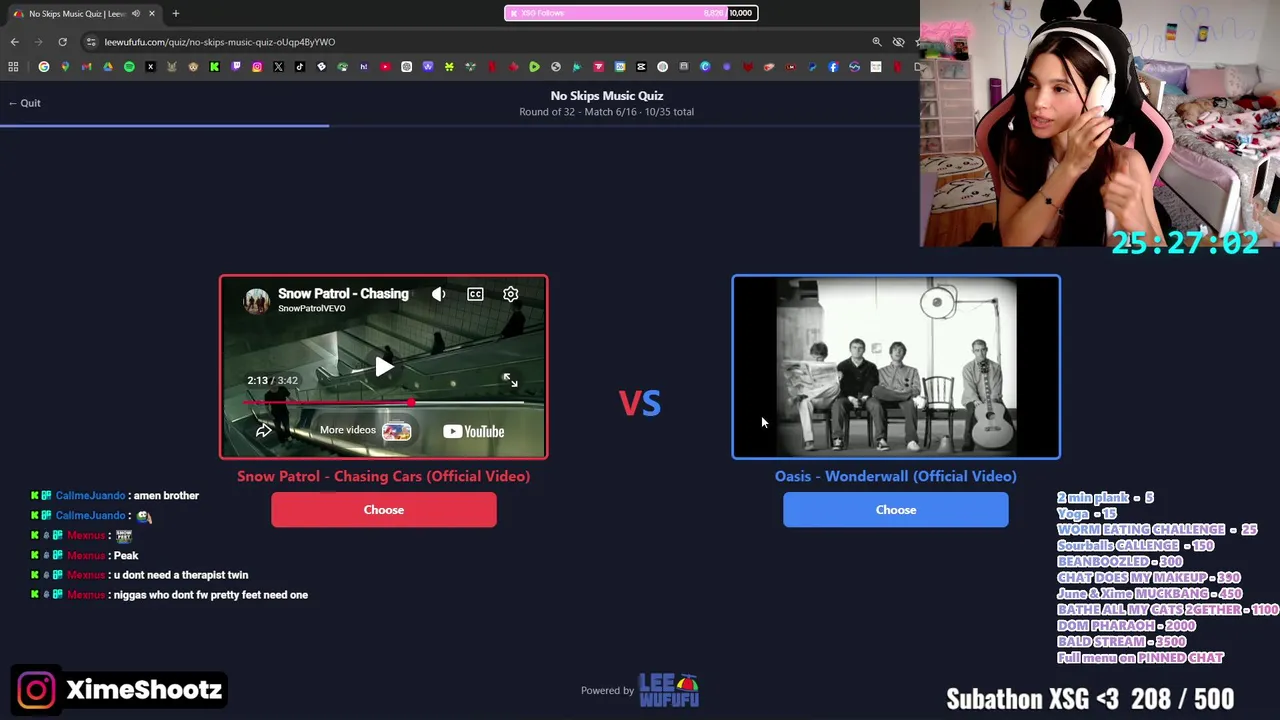Image resolution: width=1280 pixels, height=720 pixels.
Task: Open the Google Maps bookmark
Action: coord(65,67)
